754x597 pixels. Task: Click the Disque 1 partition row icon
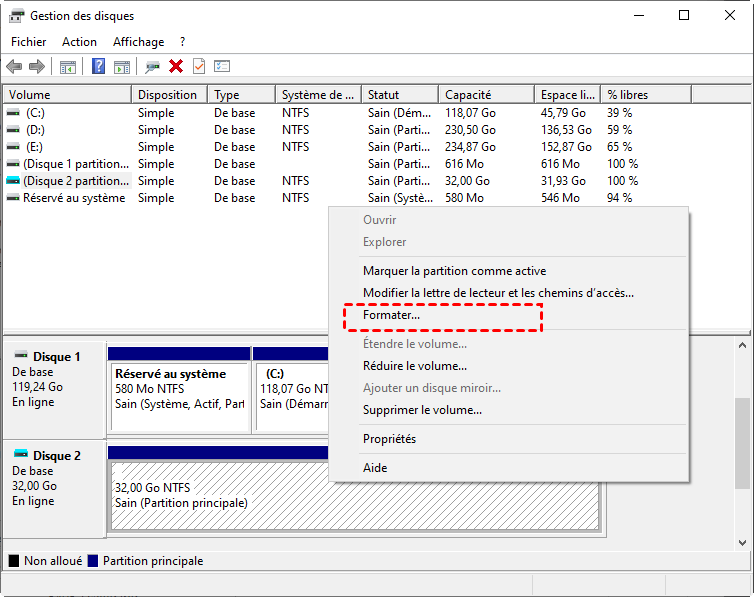(13, 164)
